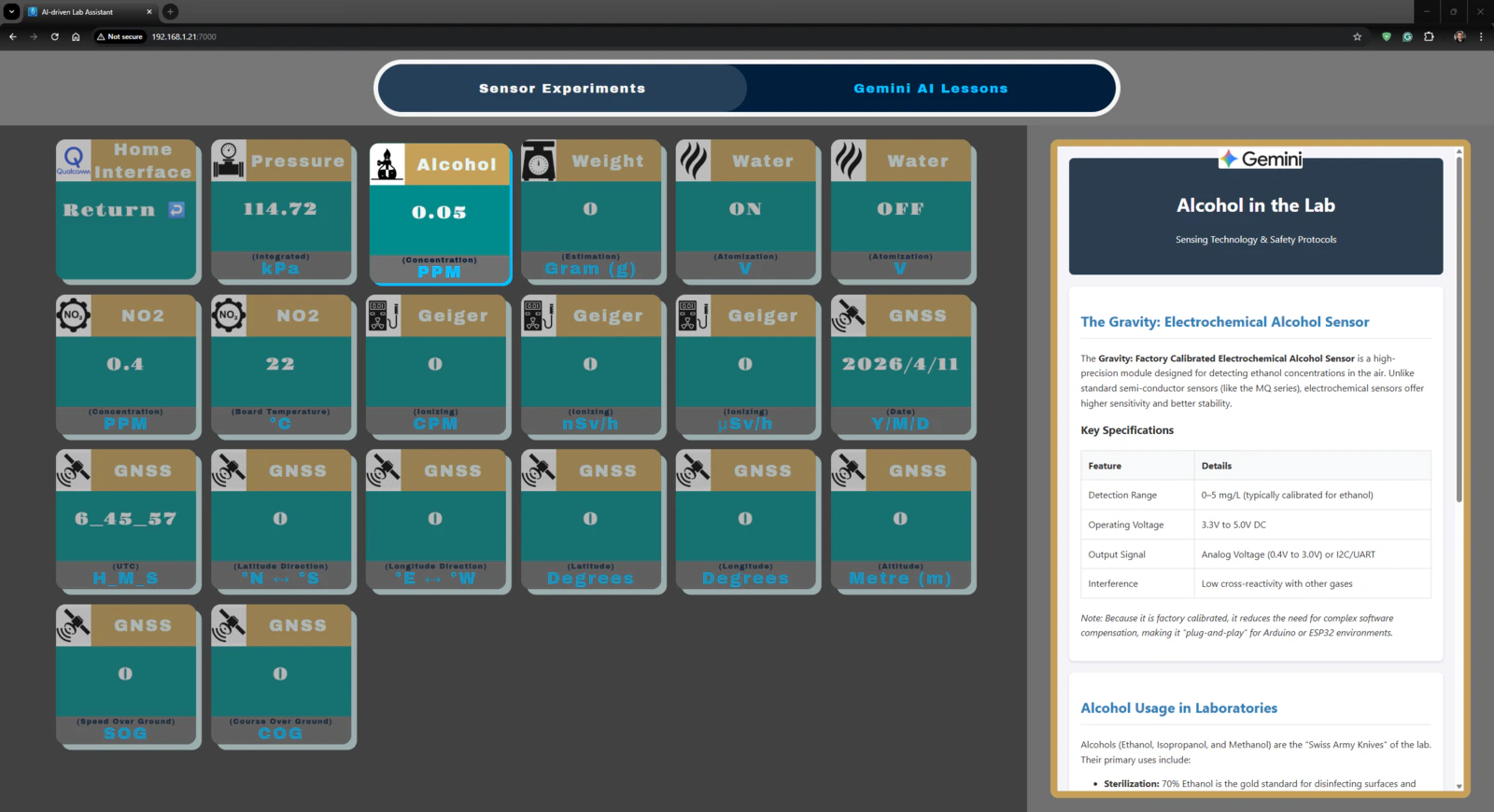
Task: Click the GNSS UTC time value 6_45_57
Action: 125,519
